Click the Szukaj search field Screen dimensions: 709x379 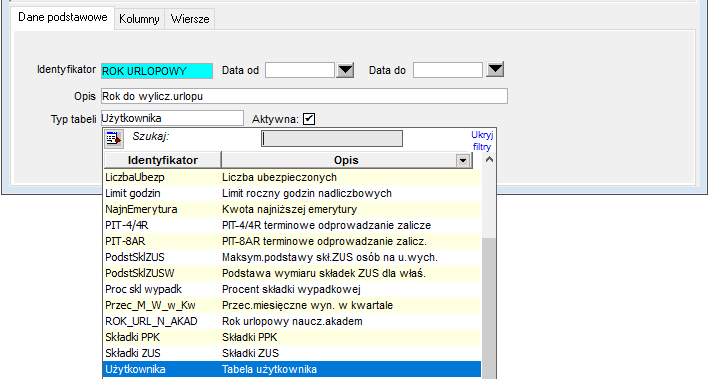(x=332, y=138)
